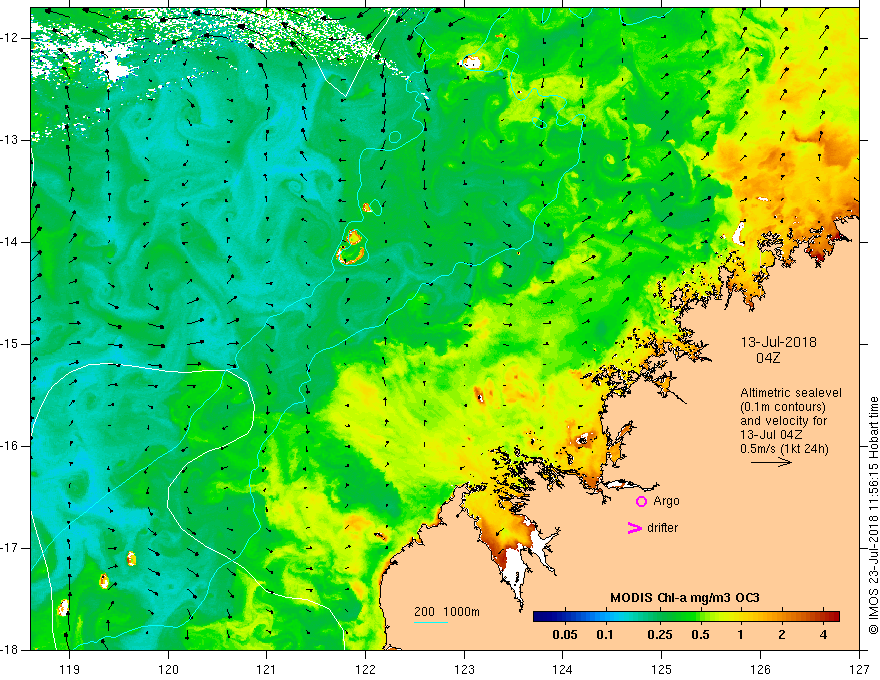Click latitude axis label "-18"
880x680 pixels.
10,650
